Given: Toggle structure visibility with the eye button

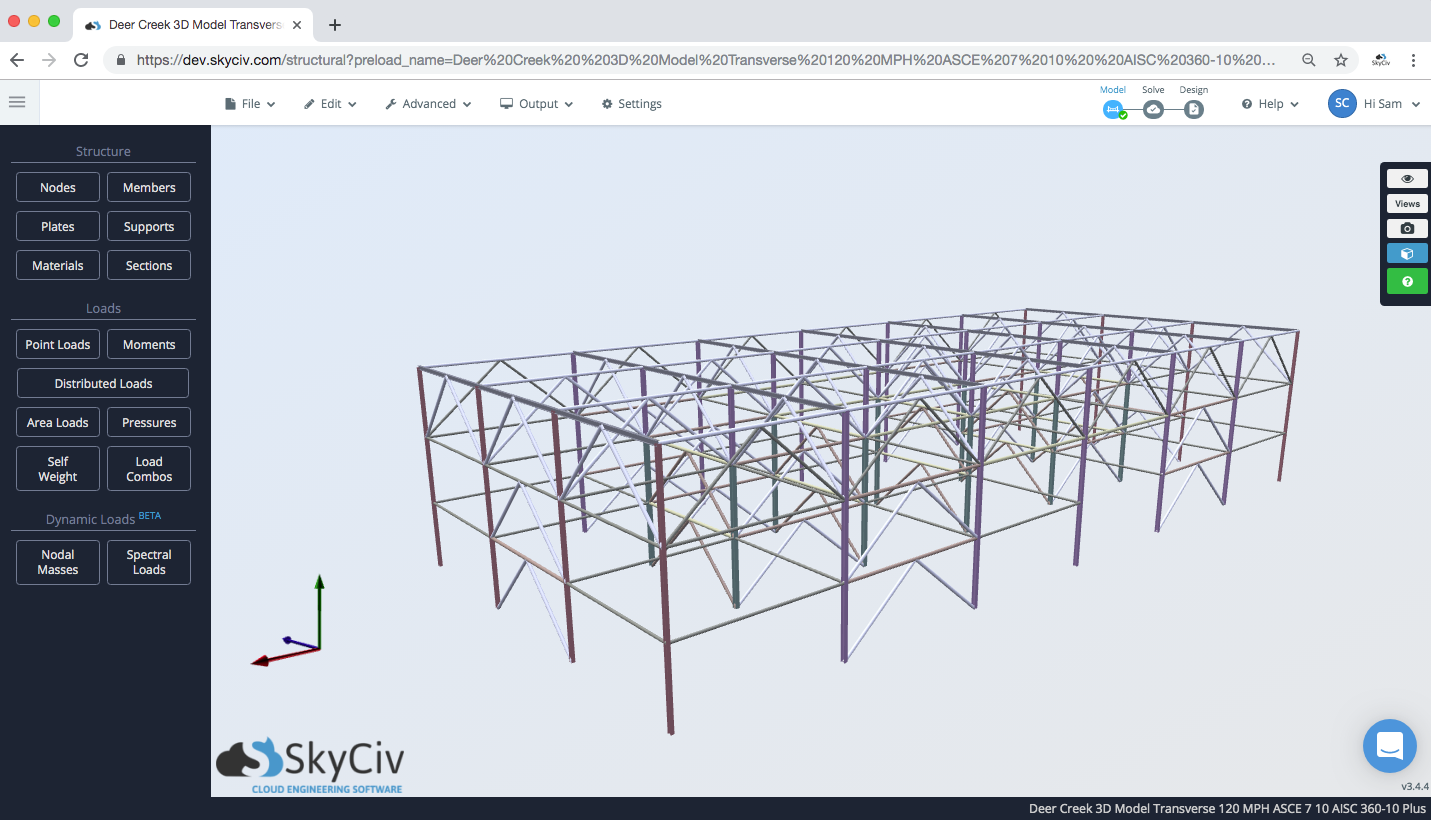Looking at the screenshot, I should coord(1407,178).
